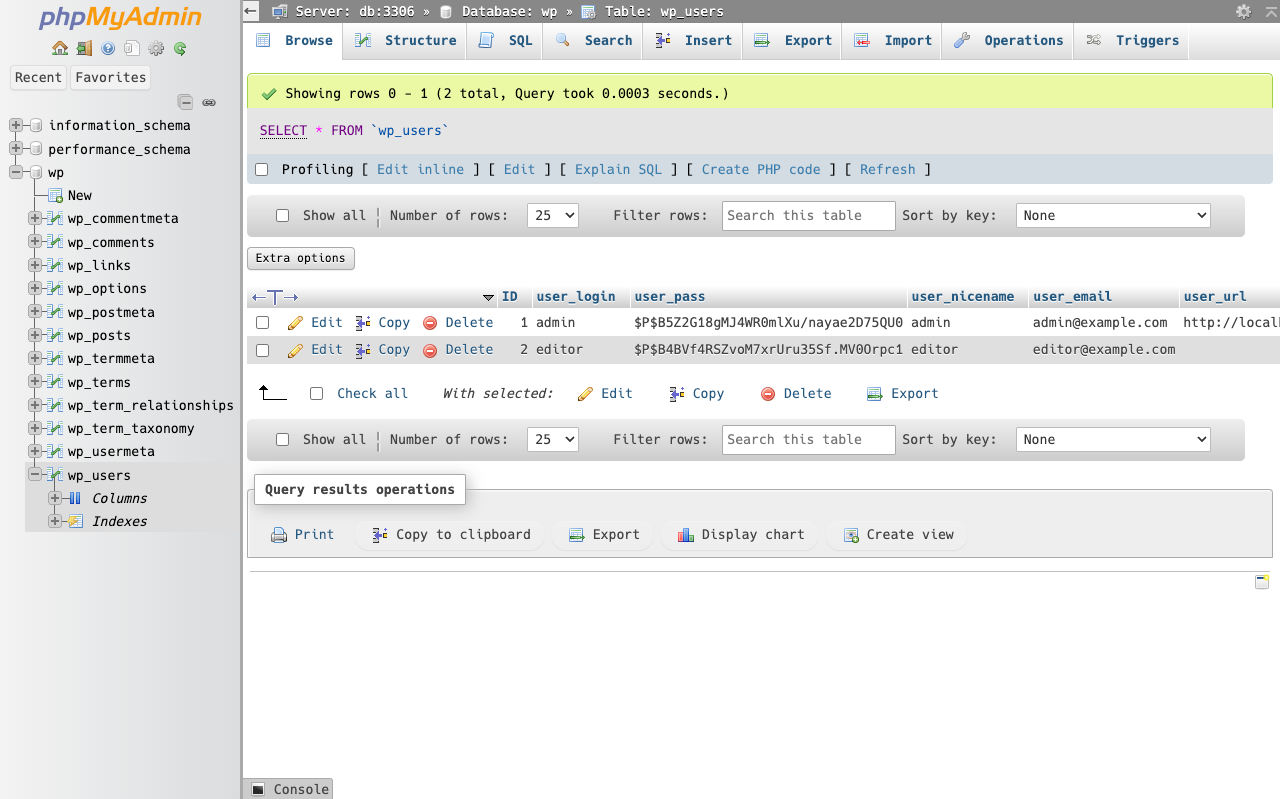
Task: Click red Delete icon for editor row
Action: click(430, 350)
